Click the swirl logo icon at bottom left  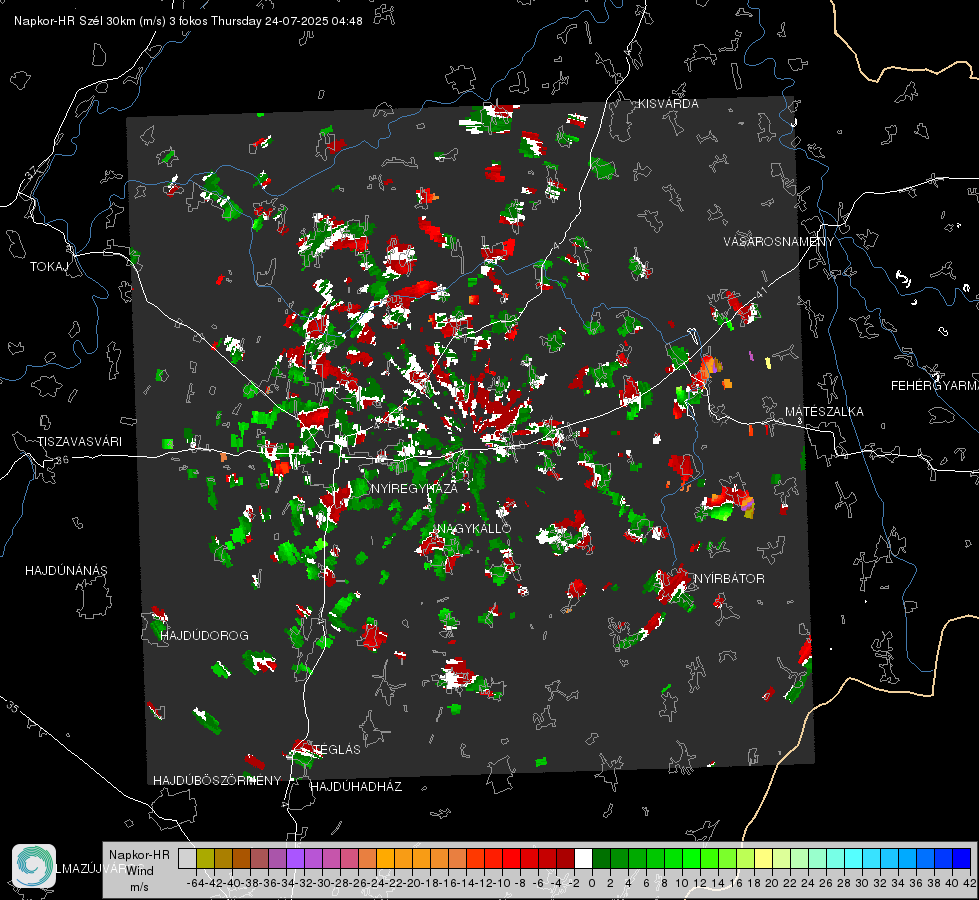[x=34, y=866]
